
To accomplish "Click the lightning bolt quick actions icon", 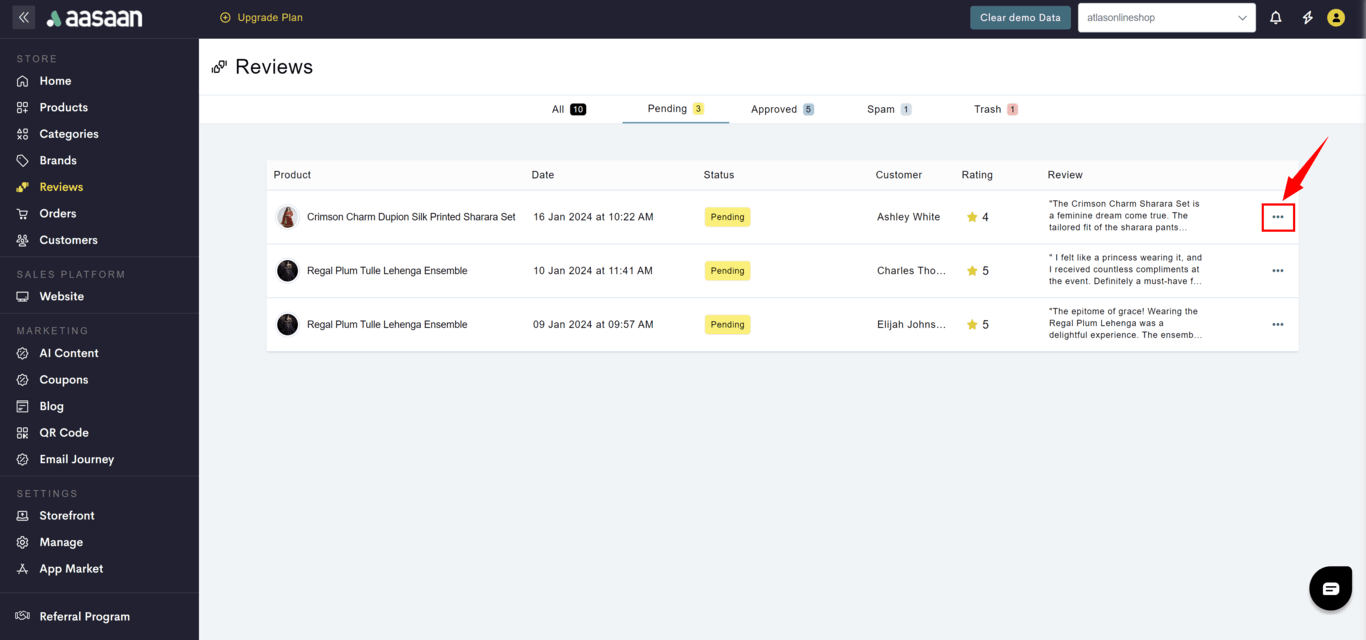I will (1307, 18).
